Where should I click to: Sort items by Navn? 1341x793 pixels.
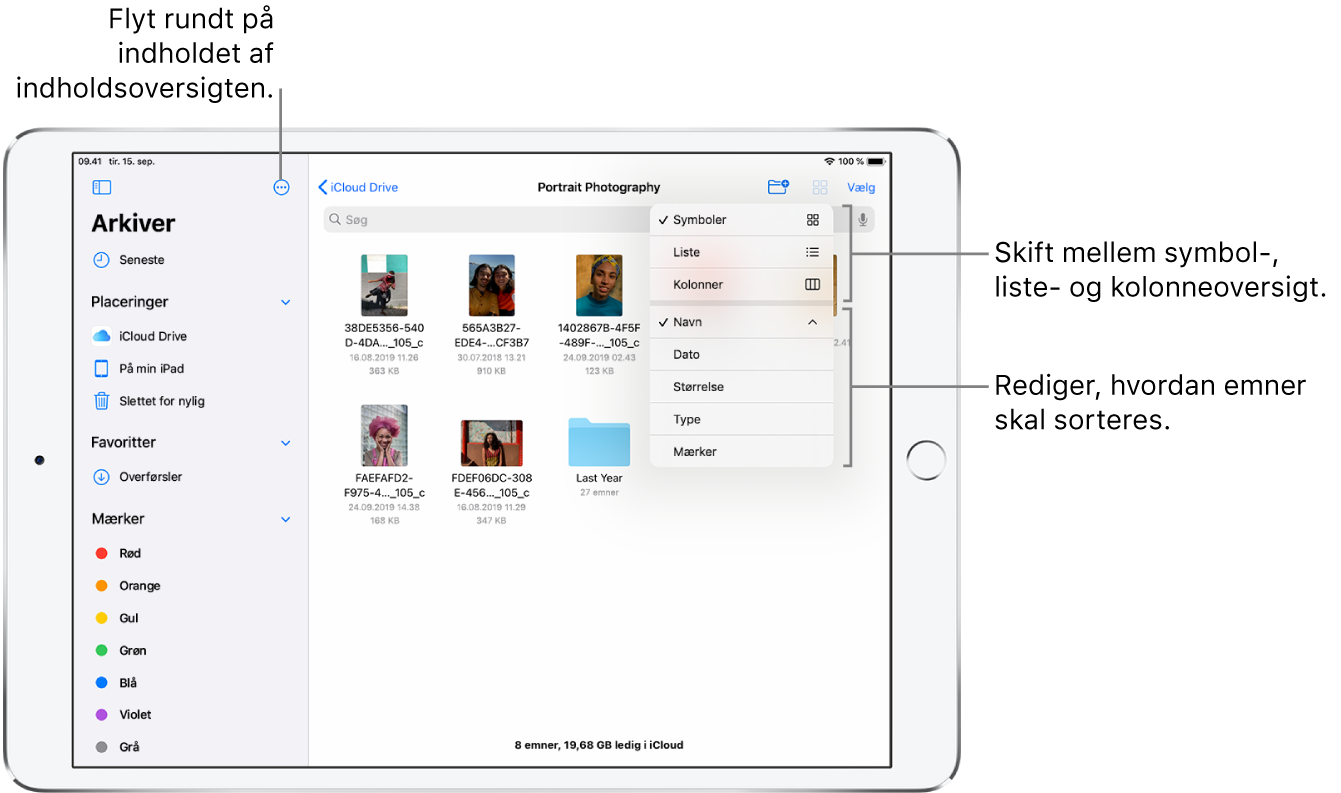(741, 322)
